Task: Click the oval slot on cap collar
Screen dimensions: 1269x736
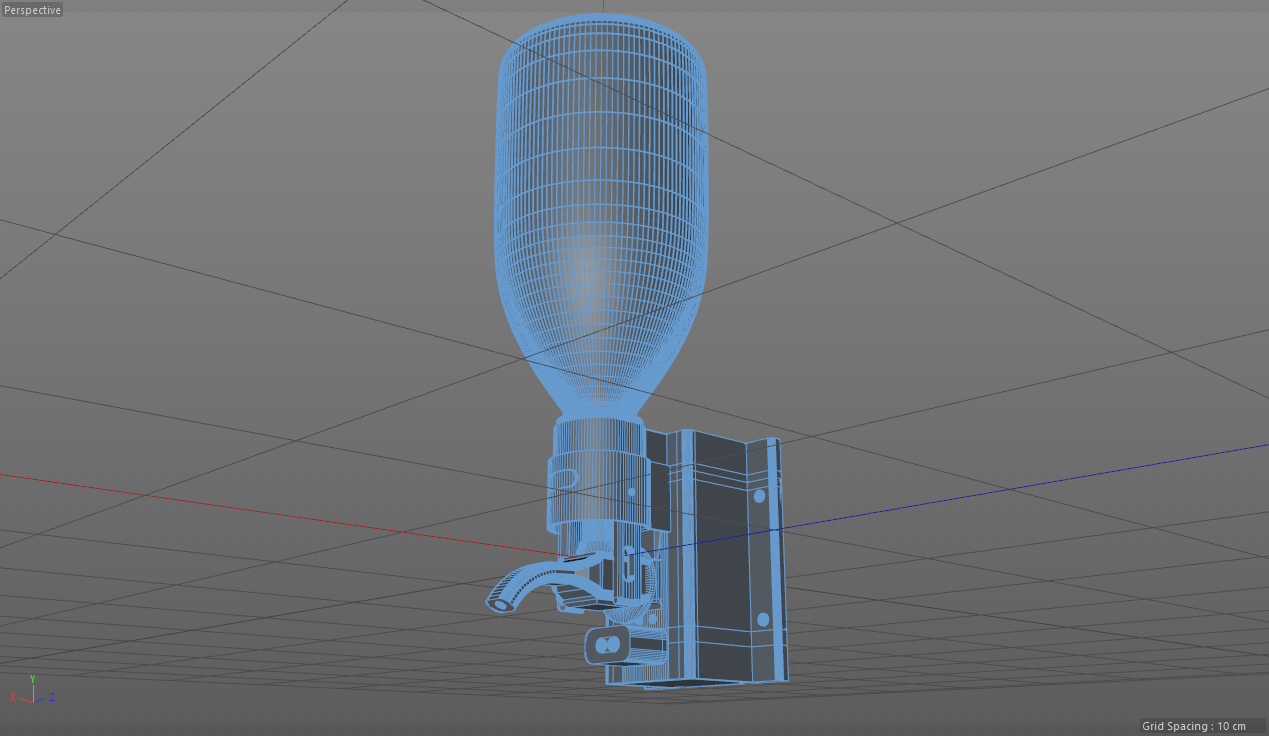Action: pyautogui.click(x=563, y=478)
